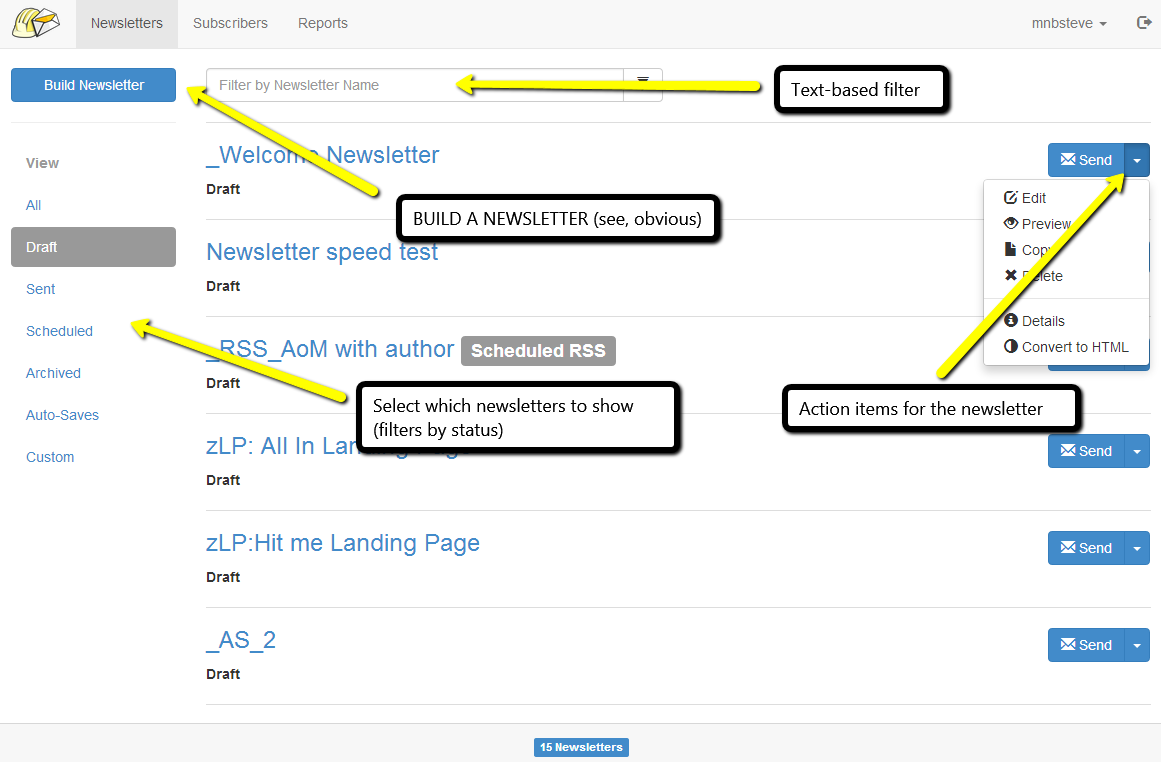Click the 15 Newsletters count badge
The height and width of the screenshot is (762, 1161).
pos(581,747)
